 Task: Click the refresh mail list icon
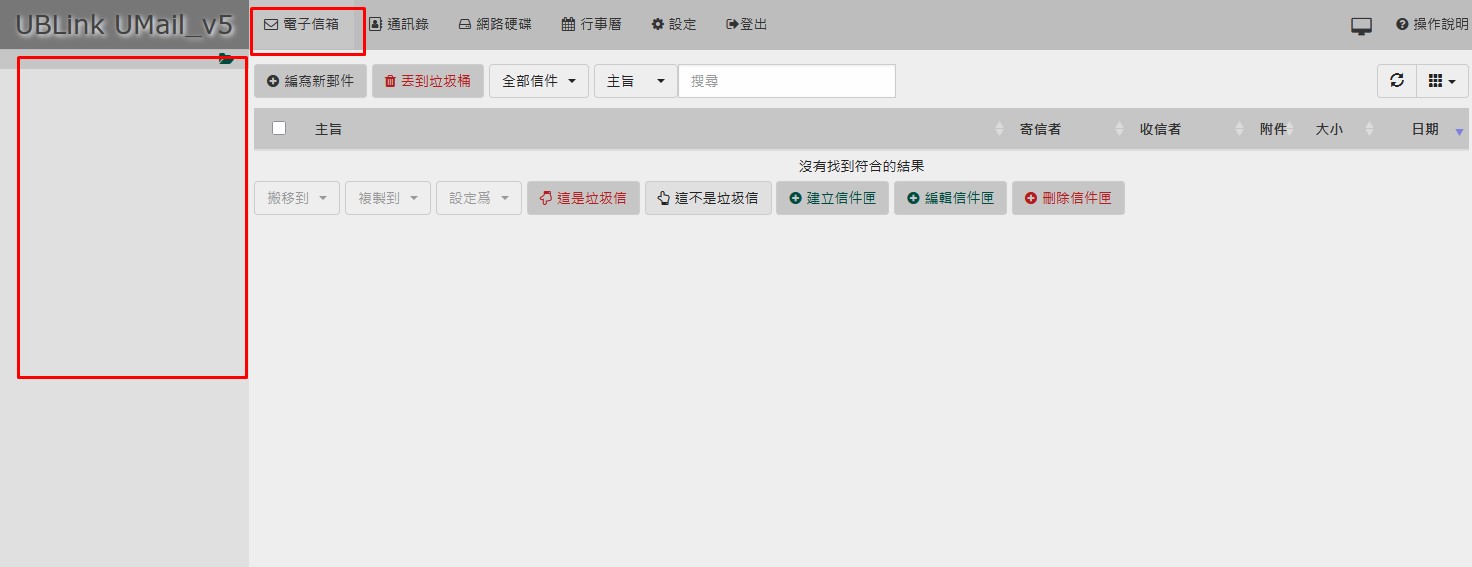pyautogui.click(x=1396, y=81)
